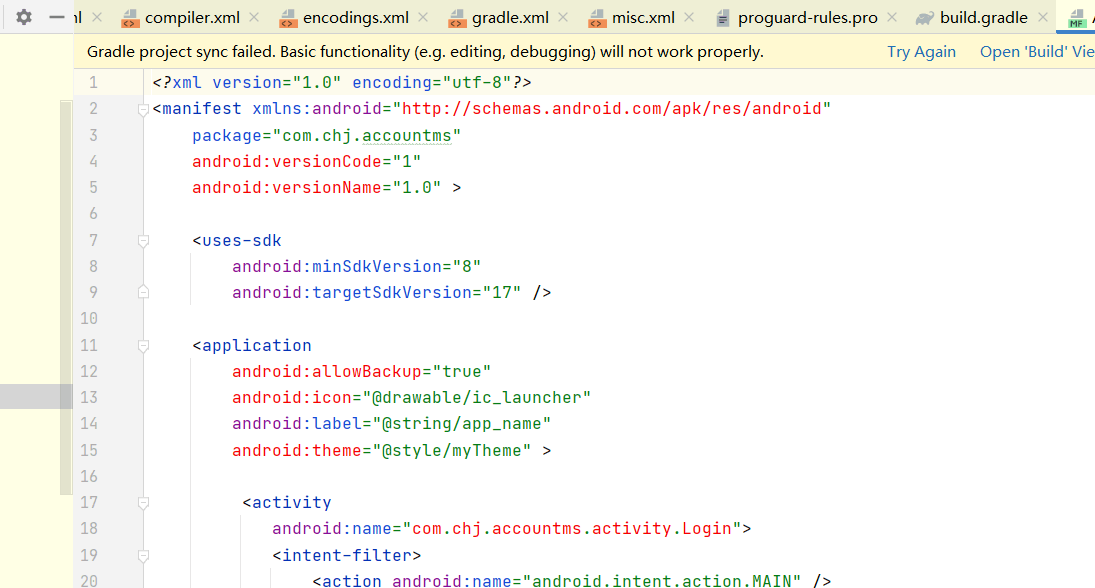Click the xml version declaration line
Viewport: 1095px width, 588px height.
342,82
